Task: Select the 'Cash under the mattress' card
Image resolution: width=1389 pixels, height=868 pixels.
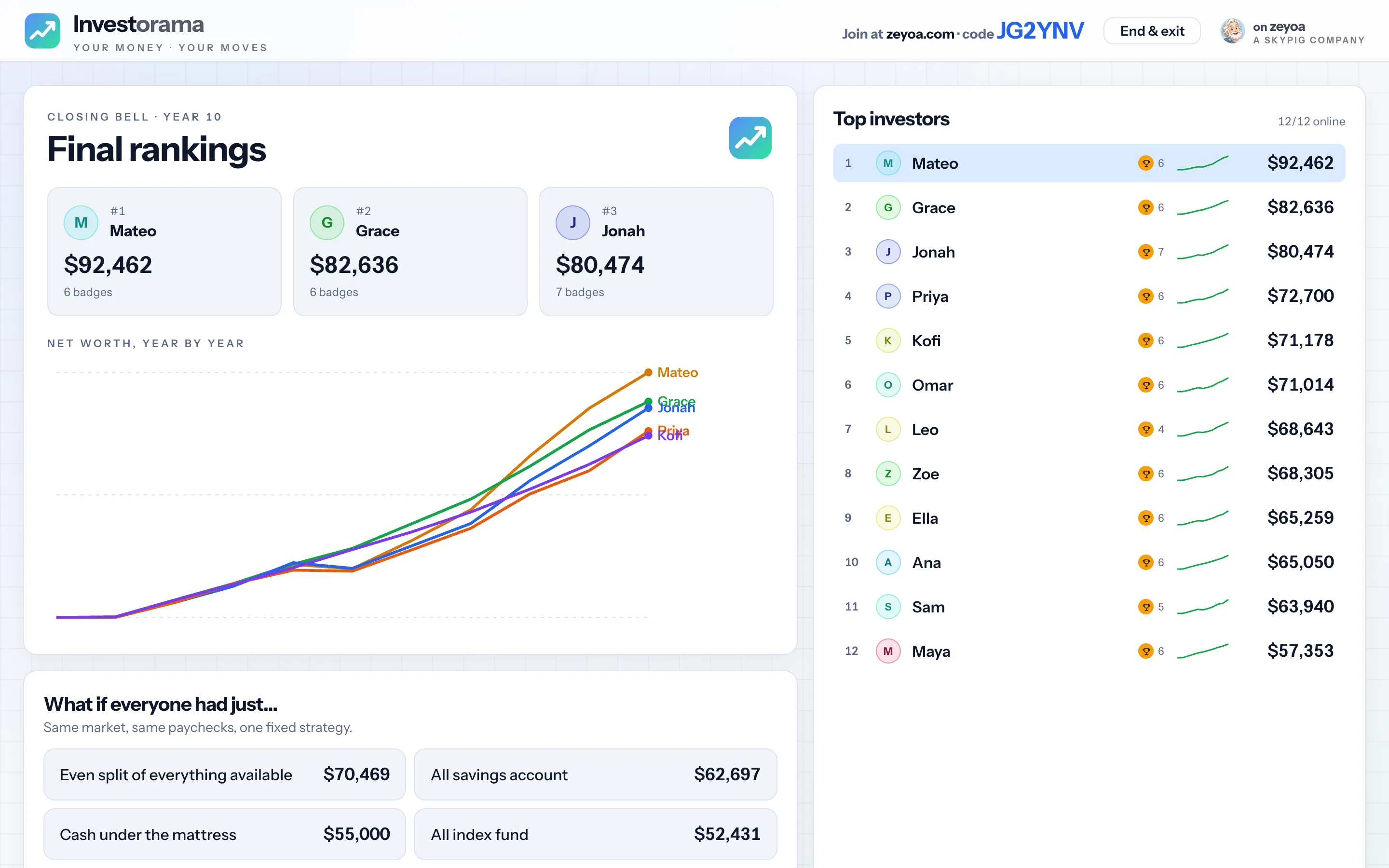Action: point(224,834)
